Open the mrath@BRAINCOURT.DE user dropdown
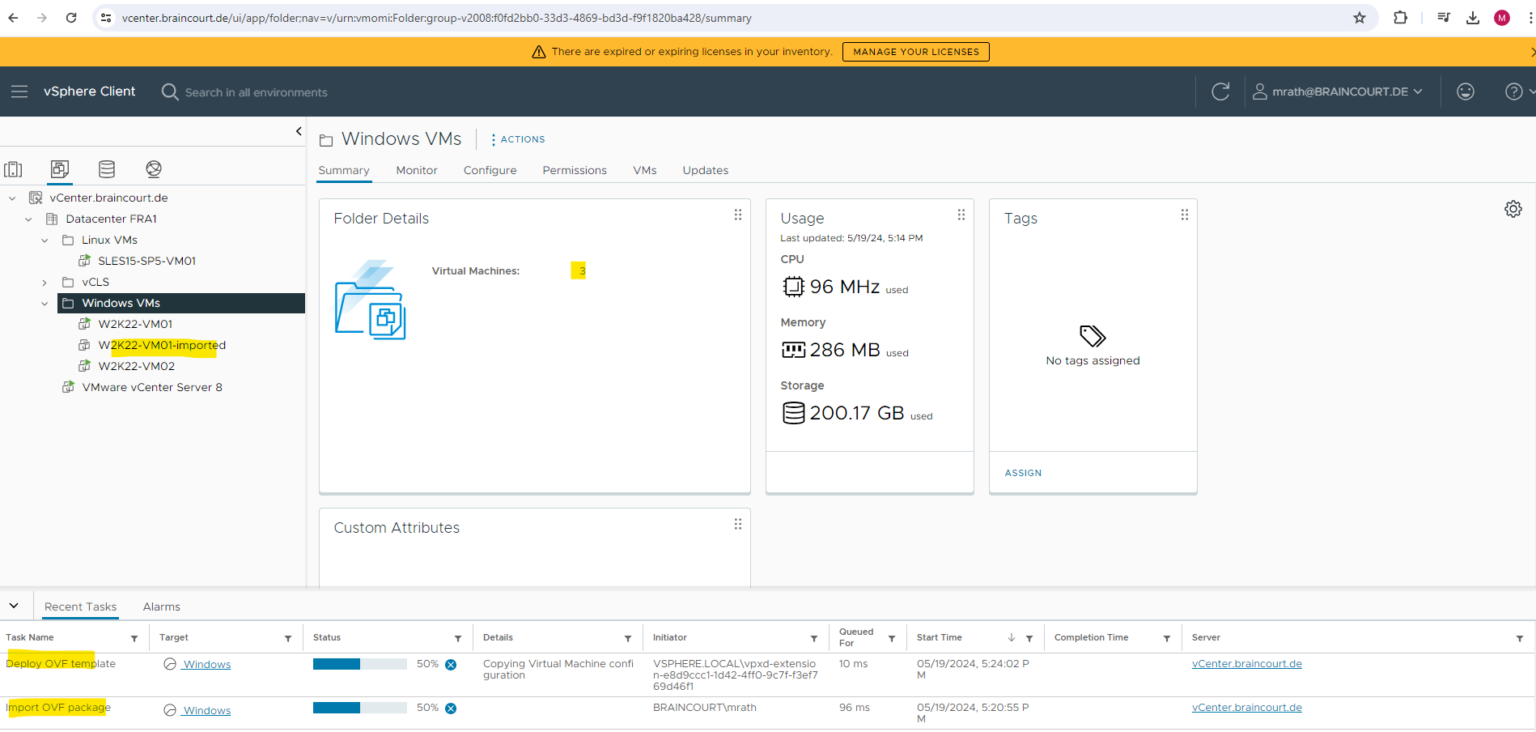 pyautogui.click(x=1340, y=91)
